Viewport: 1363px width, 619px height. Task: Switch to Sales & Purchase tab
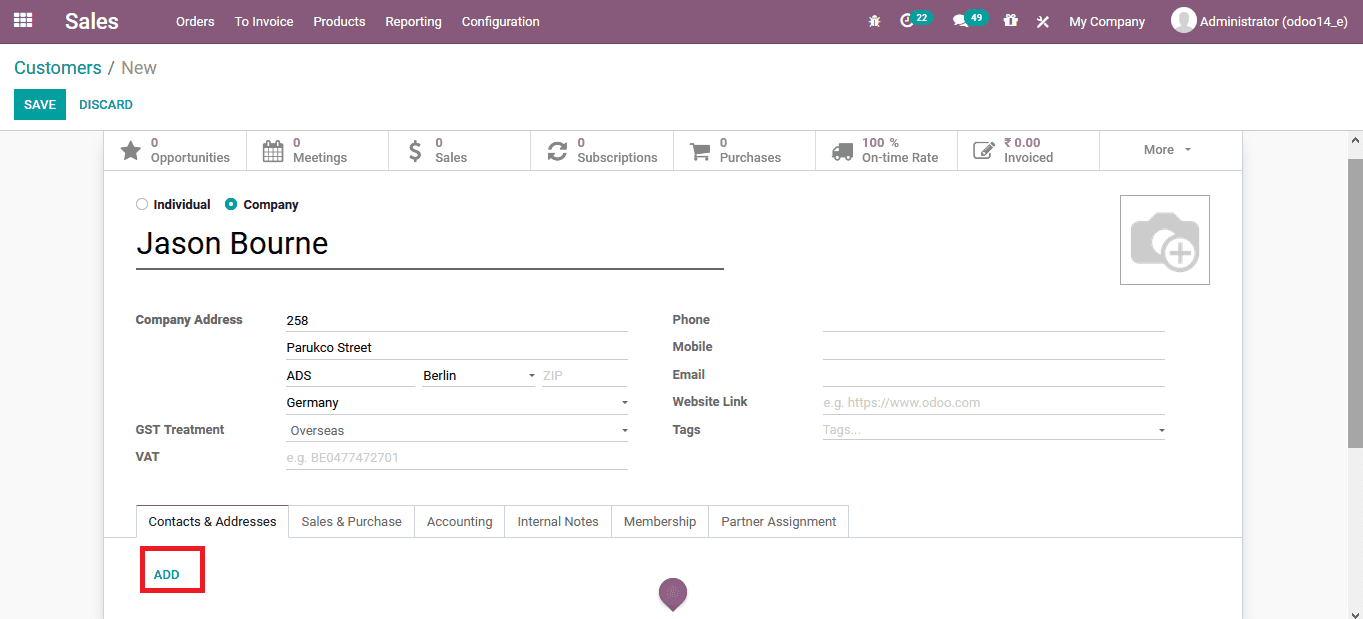[351, 522]
